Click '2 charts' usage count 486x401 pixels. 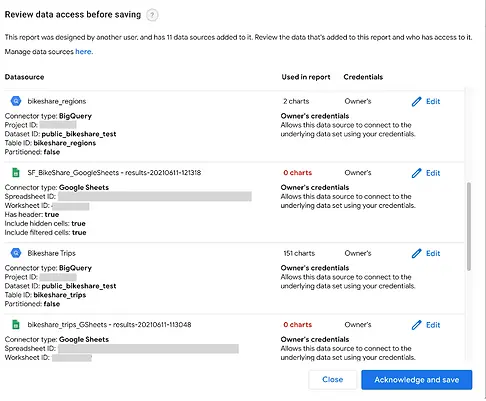pos(296,101)
